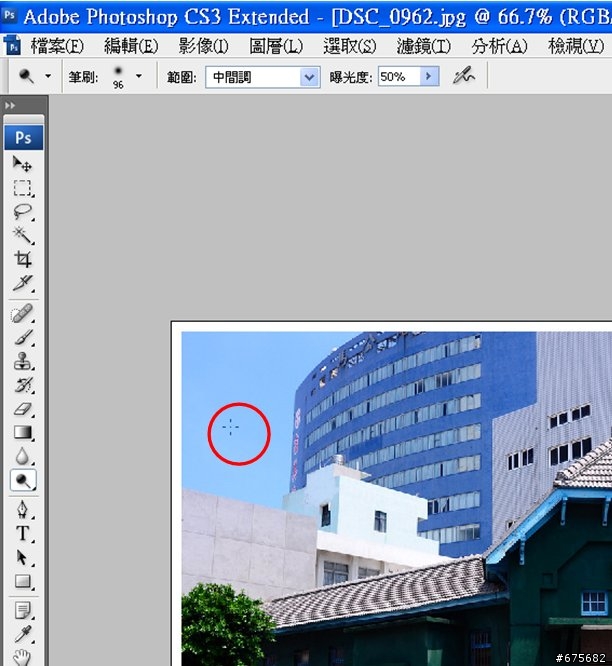Click the brush size 96 preview
The image size is (612, 666).
coord(118,77)
